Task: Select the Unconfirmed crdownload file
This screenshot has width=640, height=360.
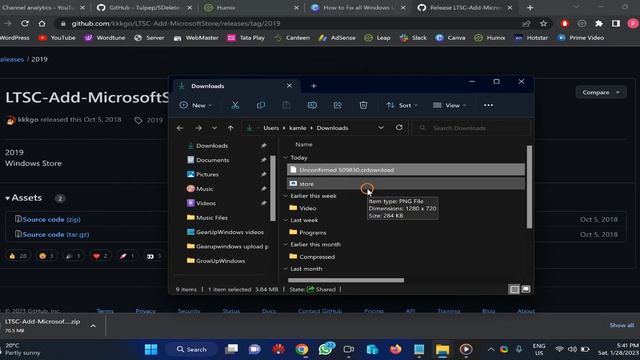Action: point(406,170)
